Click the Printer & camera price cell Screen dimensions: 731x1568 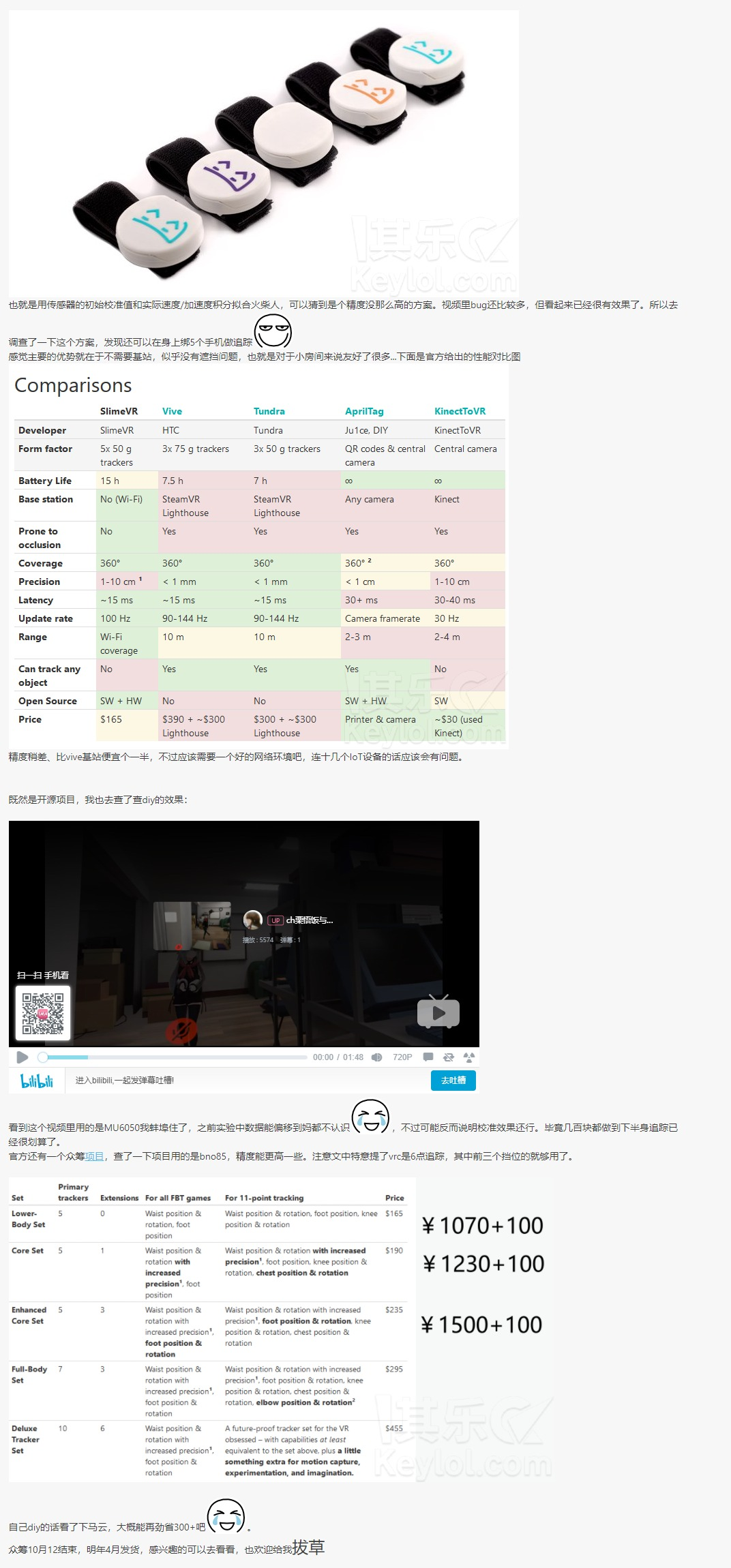(381, 719)
